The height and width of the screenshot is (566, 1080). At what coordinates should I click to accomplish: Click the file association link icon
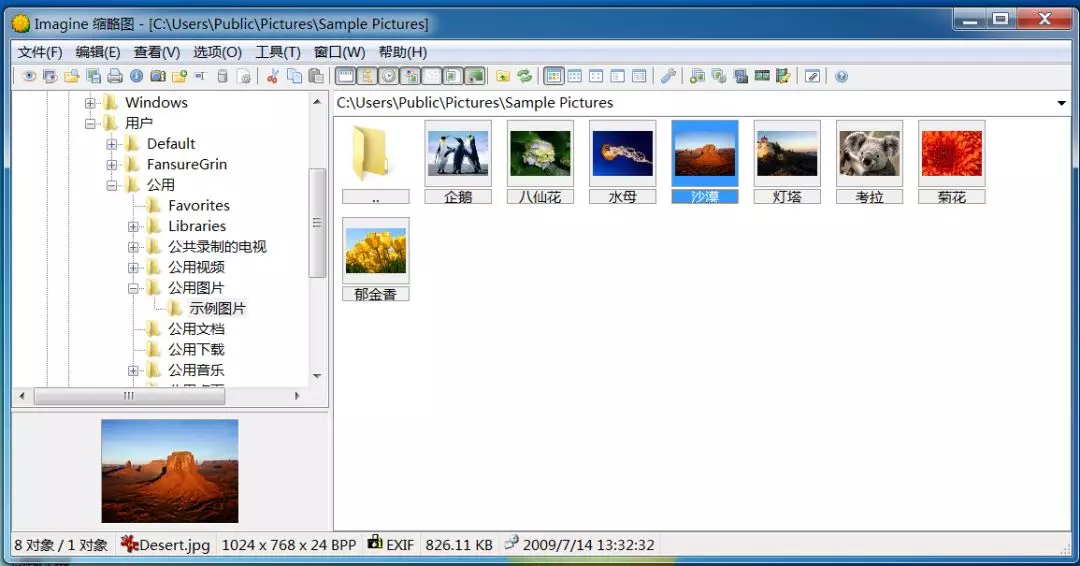813,76
